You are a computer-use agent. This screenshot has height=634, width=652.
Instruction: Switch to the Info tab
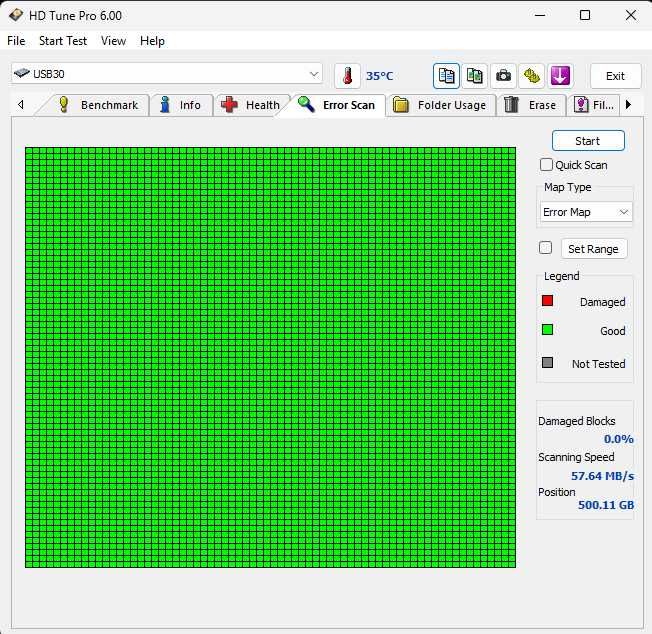click(x=181, y=105)
